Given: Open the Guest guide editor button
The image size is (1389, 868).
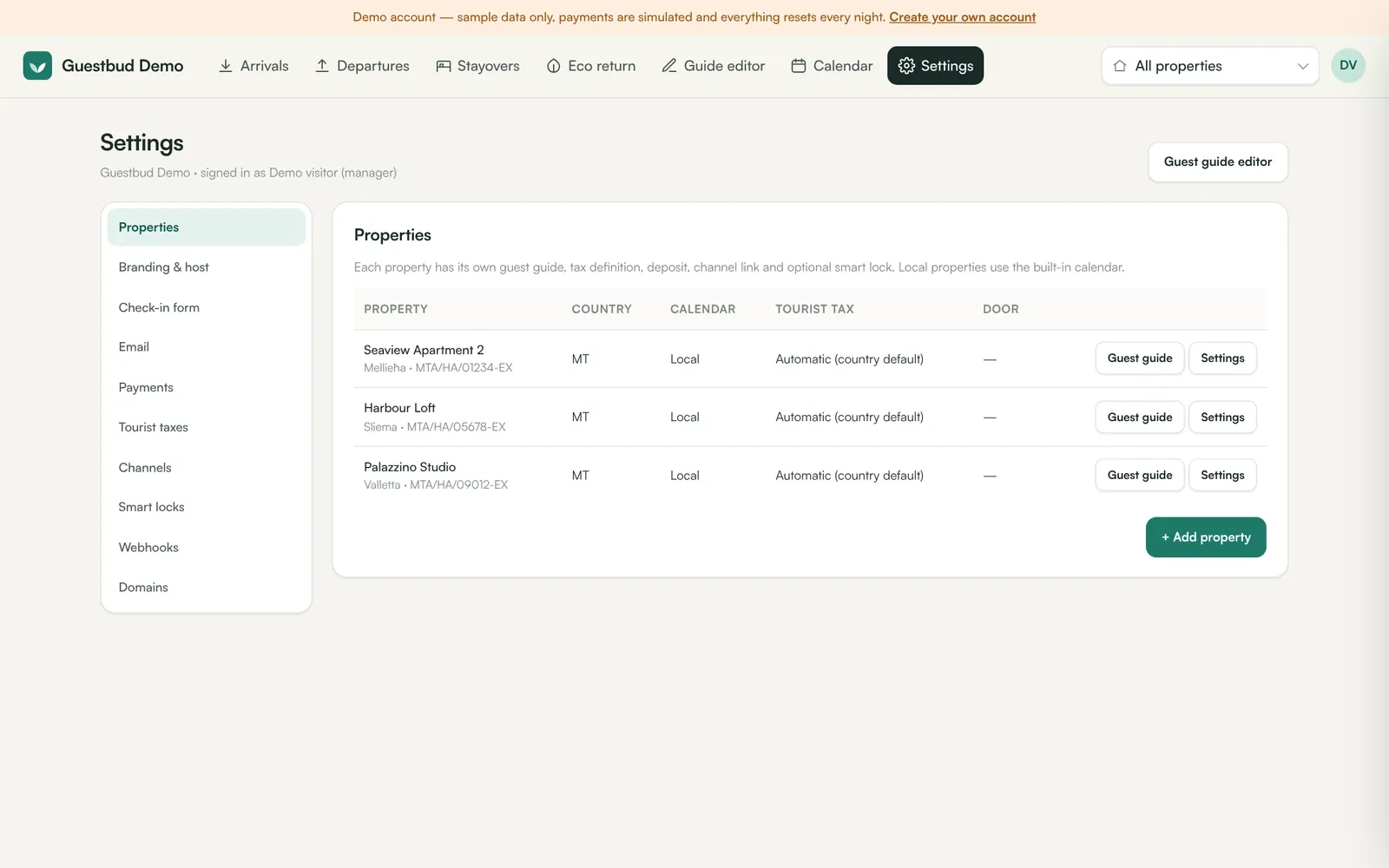Looking at the screenshot, I should pyautogui.click(x=1218, y=162).
